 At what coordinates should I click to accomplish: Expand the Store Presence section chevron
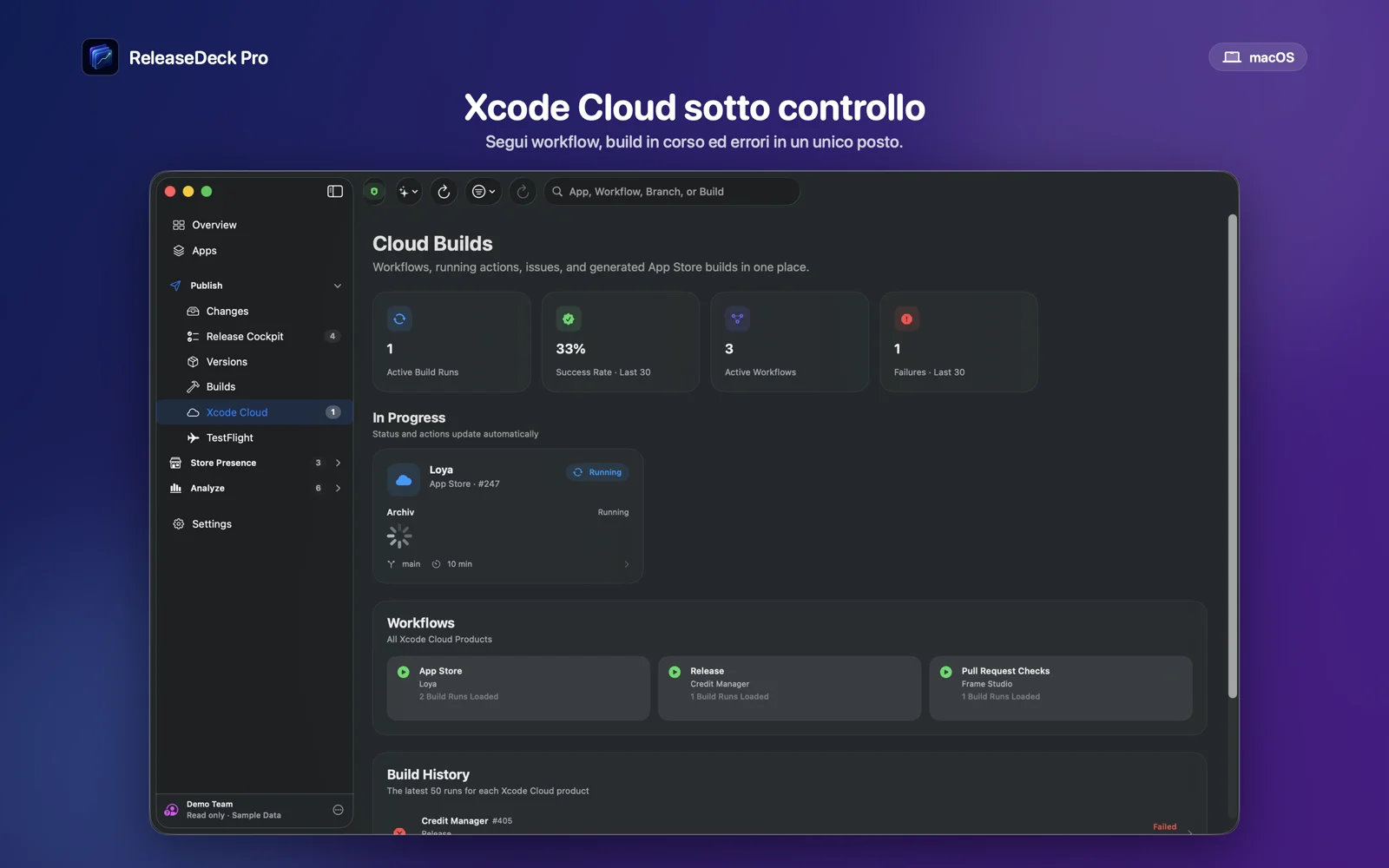pos(338,463)
